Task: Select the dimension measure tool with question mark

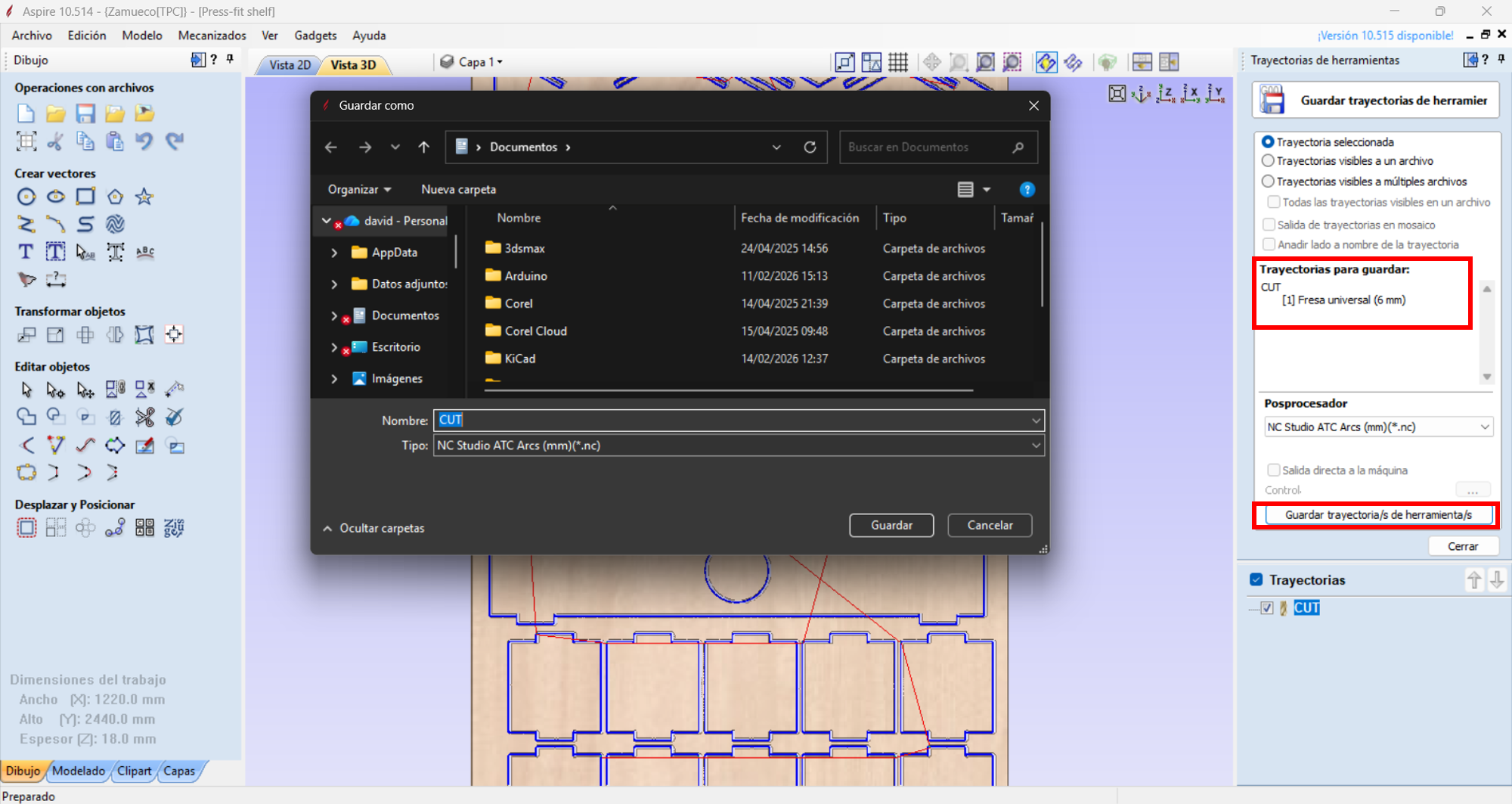Action: [x=55, y=280]
